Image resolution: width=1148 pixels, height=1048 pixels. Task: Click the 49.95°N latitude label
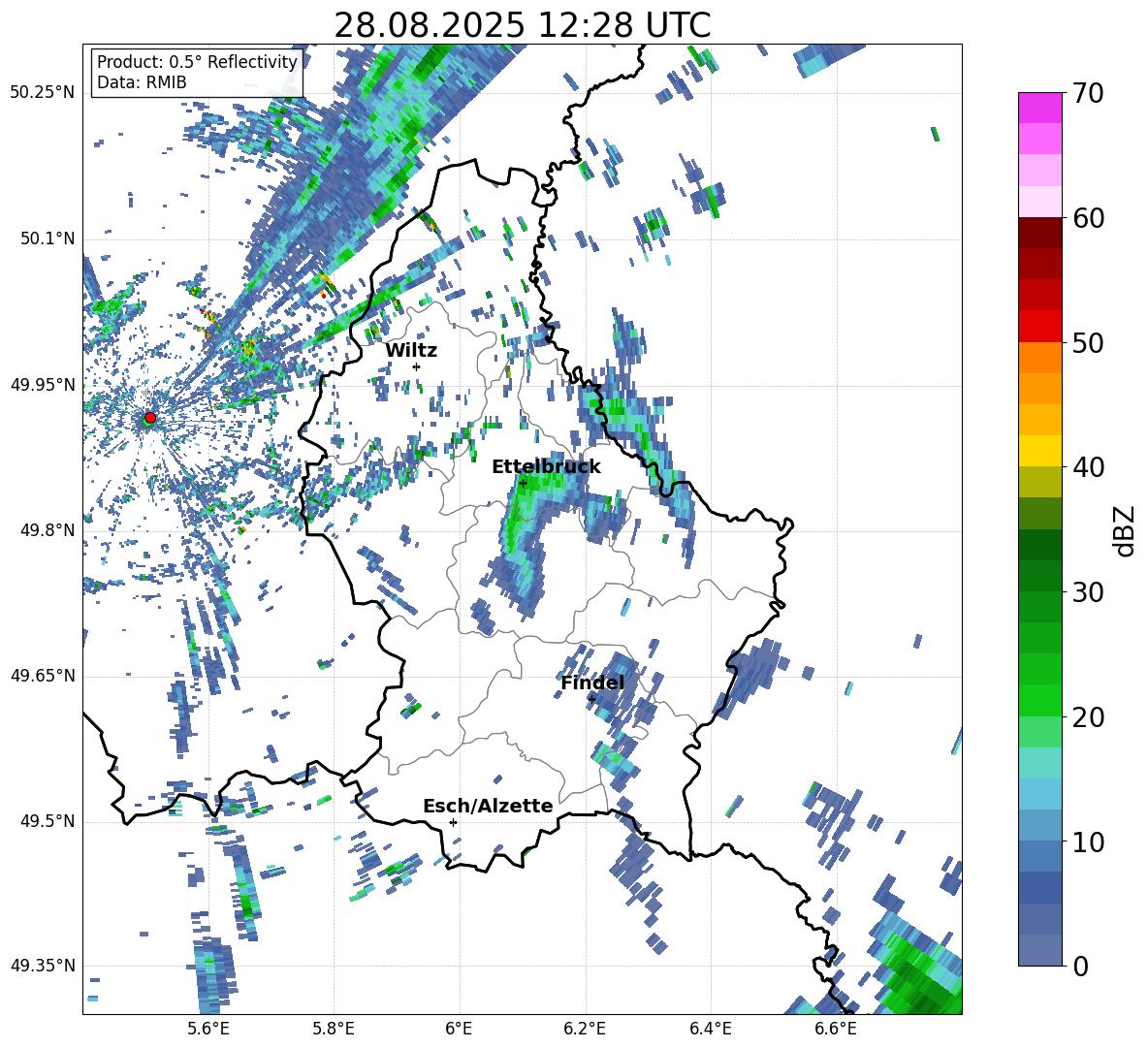(x=43, y=385)
